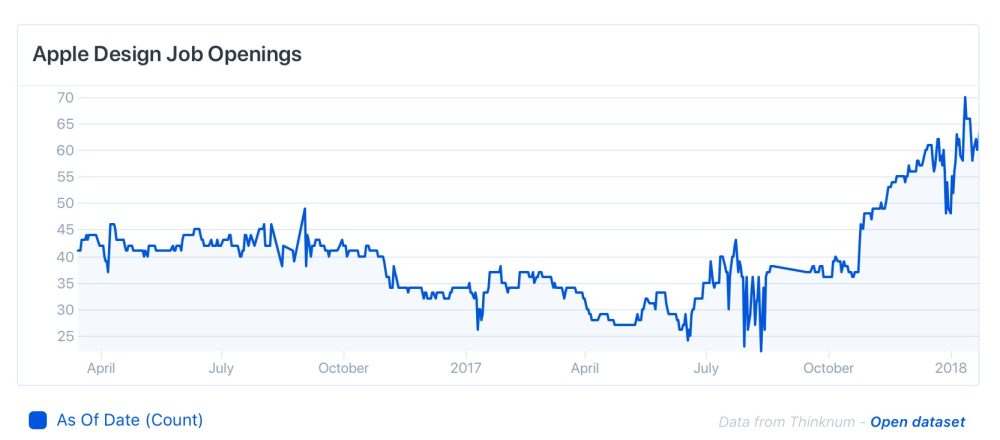The height and width of the screenshot is (440, 1000).
Task: Click the 70 label on the y-axis
Action: pos(67,97)
